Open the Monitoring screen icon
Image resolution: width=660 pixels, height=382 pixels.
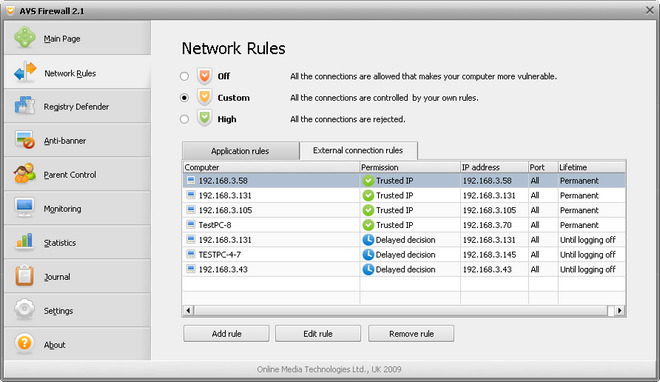coord(24,208)
